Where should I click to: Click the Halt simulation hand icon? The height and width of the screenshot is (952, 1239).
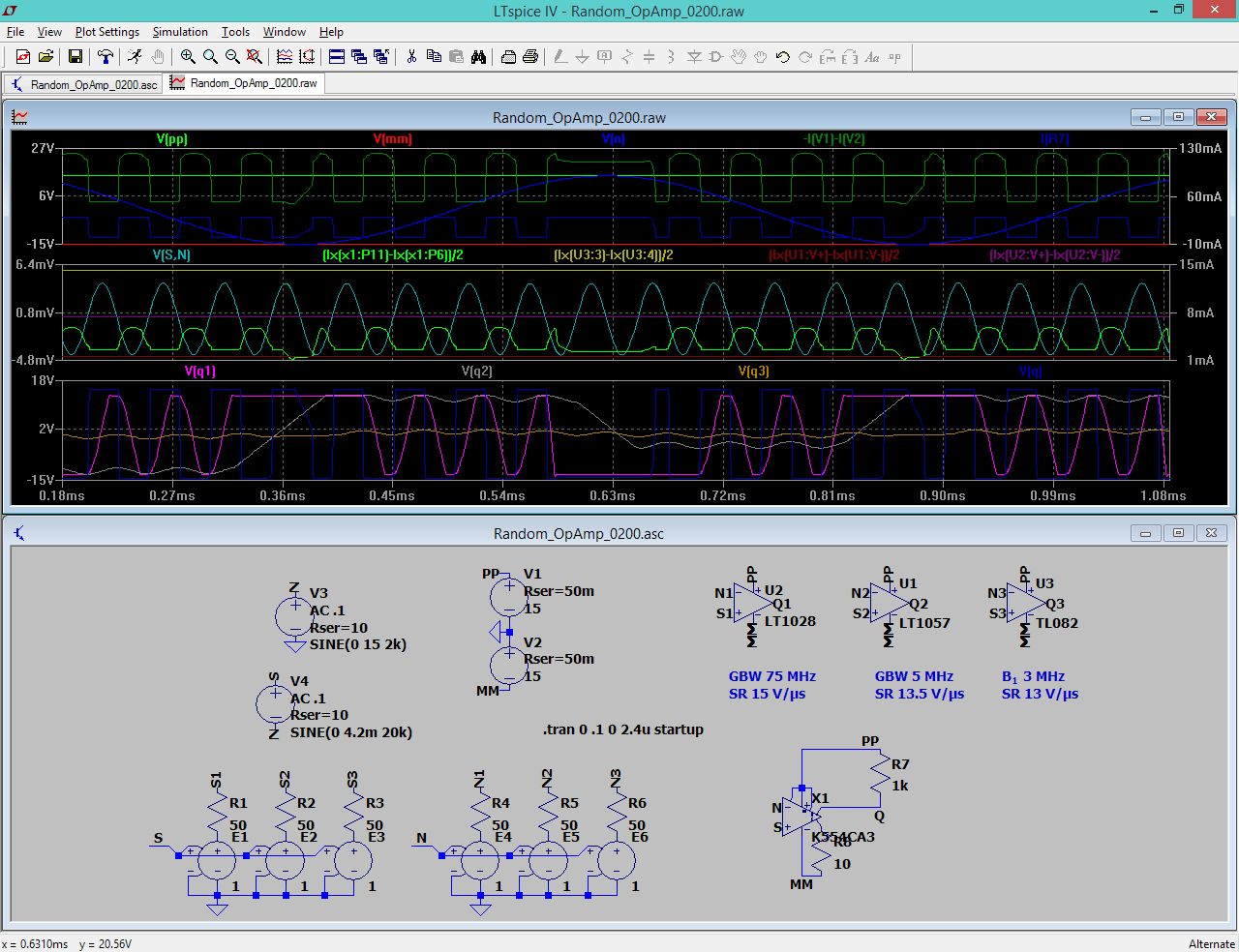point(158,57)
